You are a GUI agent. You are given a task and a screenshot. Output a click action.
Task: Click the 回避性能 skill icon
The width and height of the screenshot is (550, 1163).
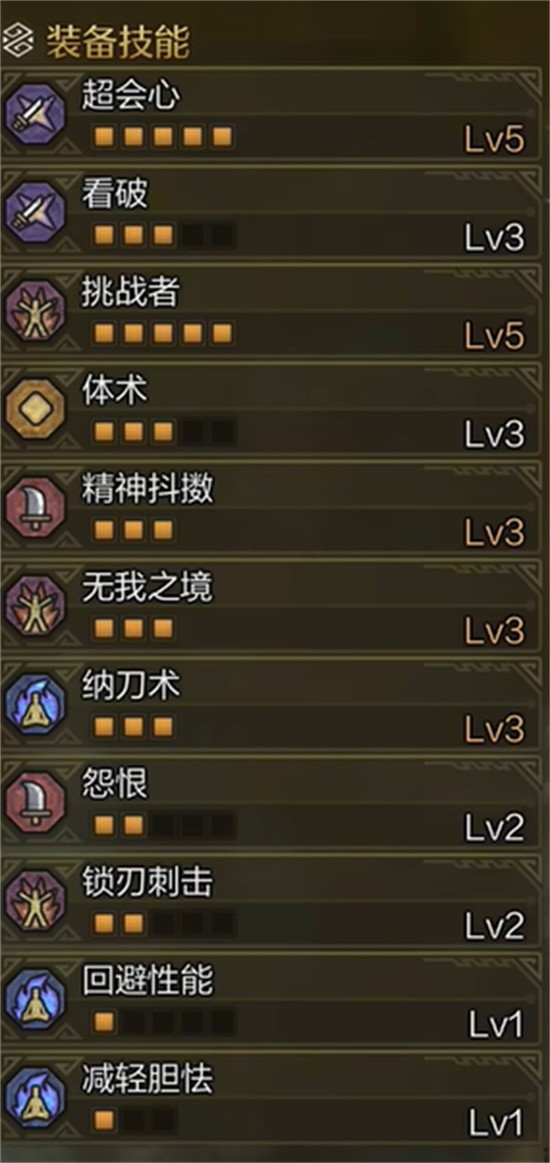tap(35, 999)
